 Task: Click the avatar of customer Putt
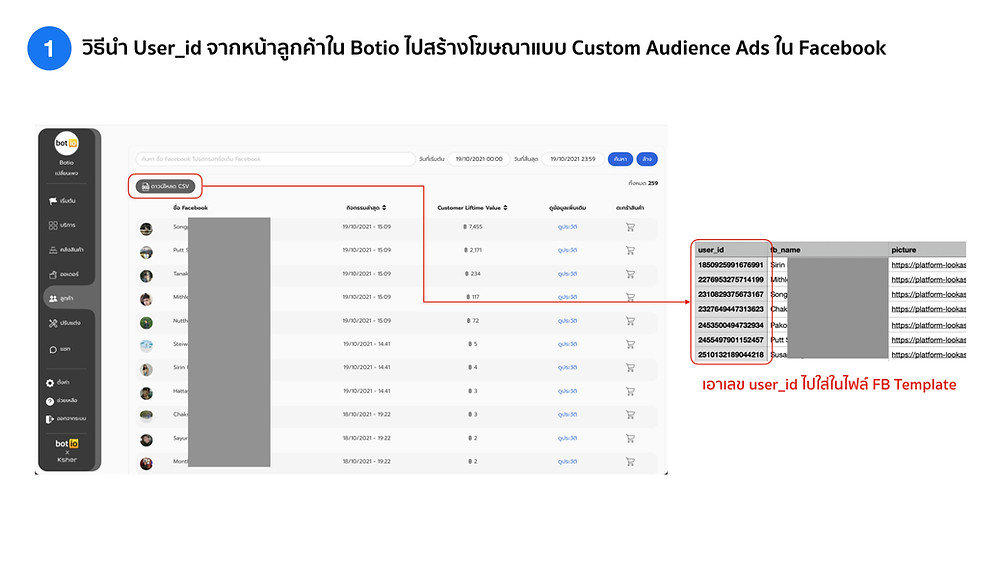point(146,252)
